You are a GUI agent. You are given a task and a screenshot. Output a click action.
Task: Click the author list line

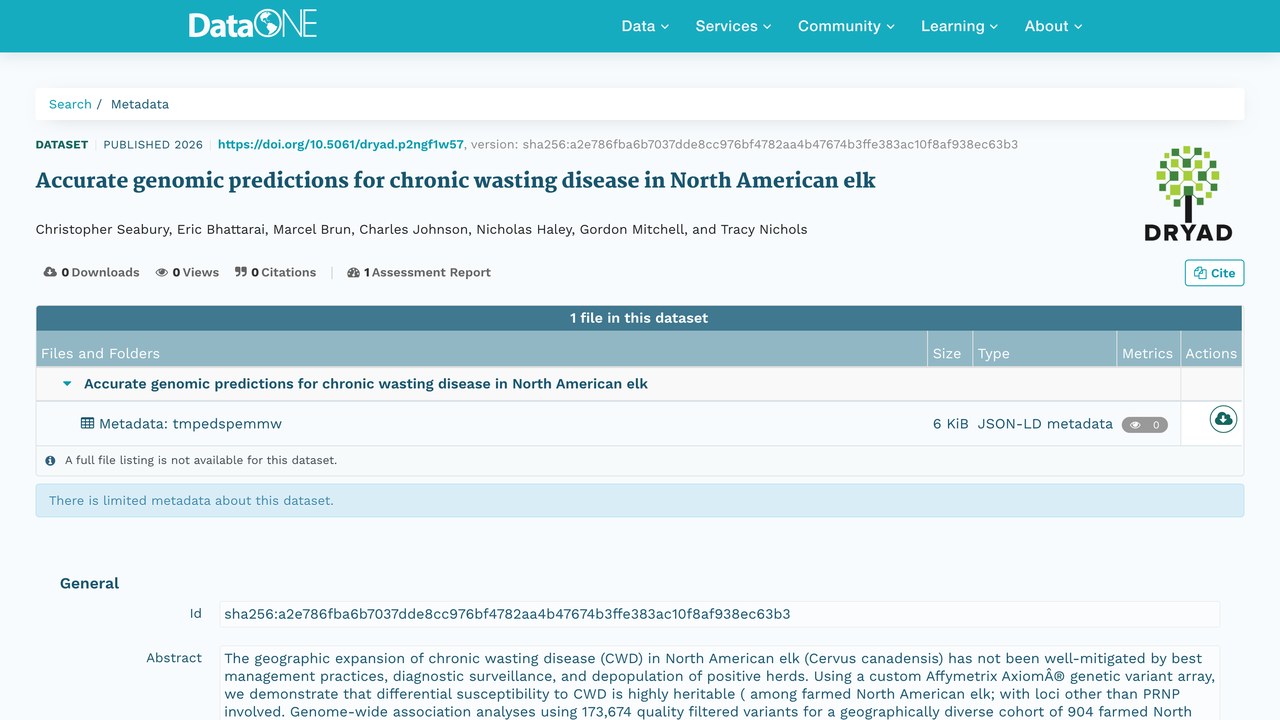point(422,229)
